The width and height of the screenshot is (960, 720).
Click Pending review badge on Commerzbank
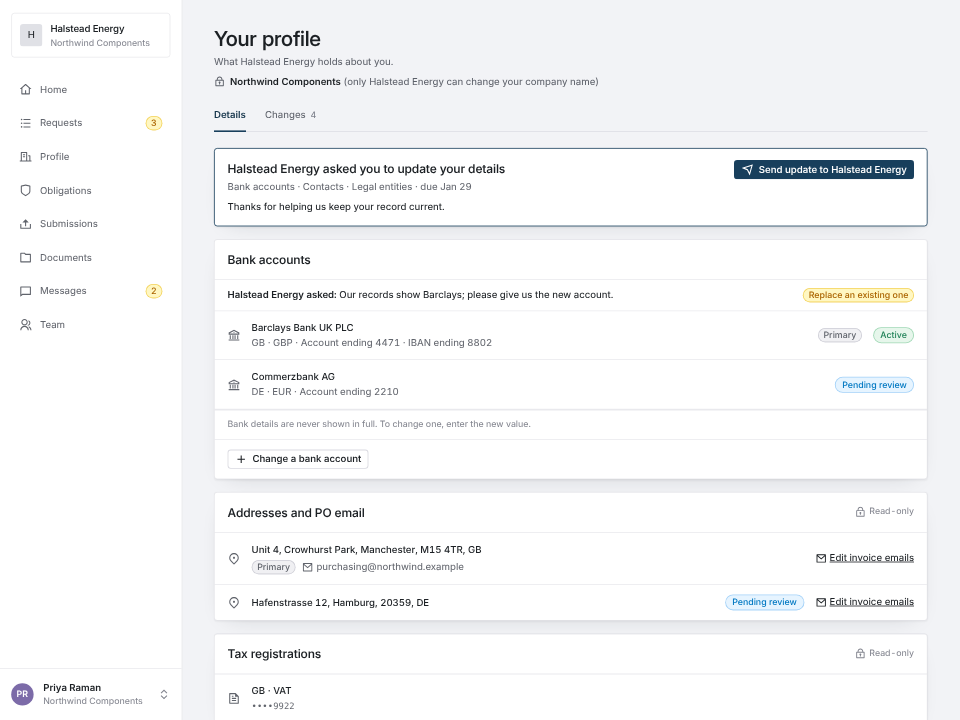pyautogui.click(x=874, y=385)
